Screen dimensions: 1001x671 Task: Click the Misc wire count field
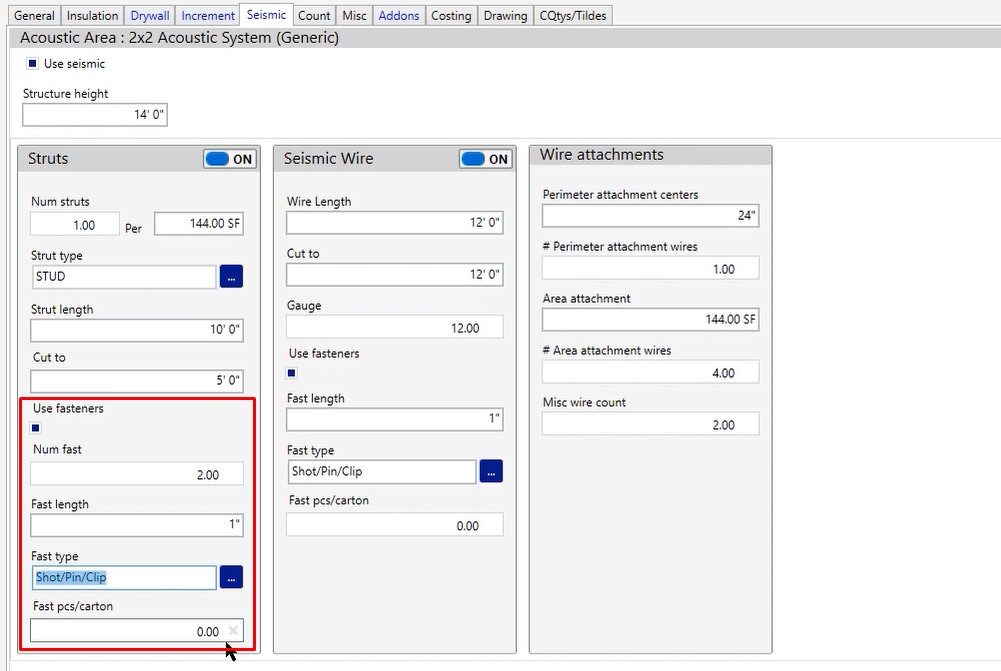tap(650, 425)
